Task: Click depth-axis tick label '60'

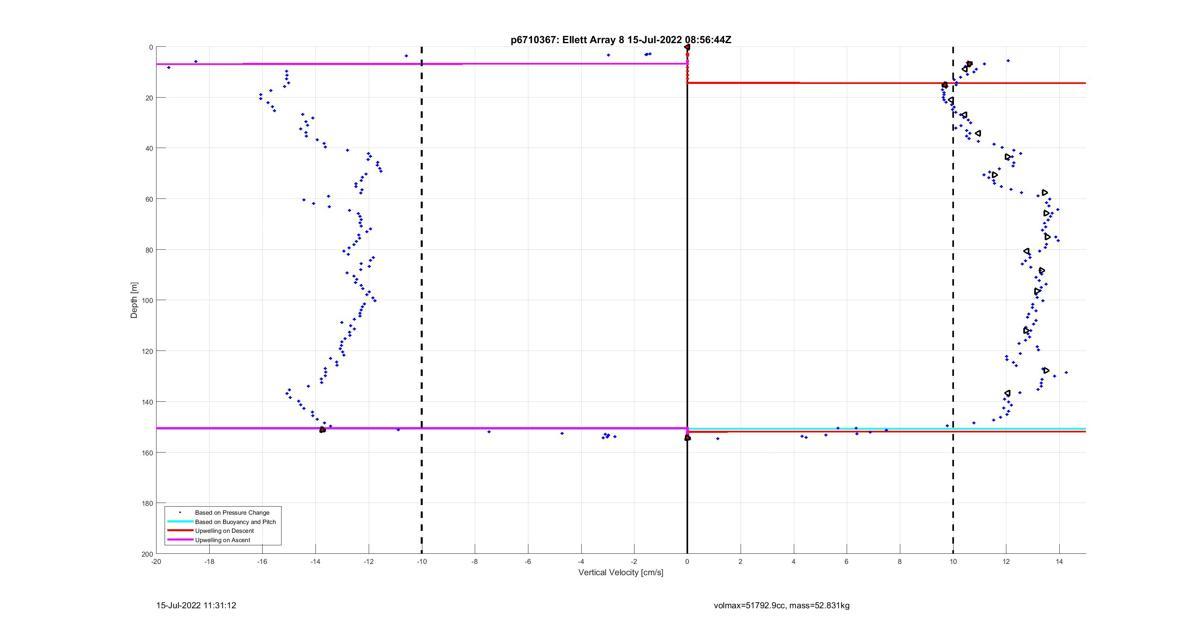Action: click(148, 199)
